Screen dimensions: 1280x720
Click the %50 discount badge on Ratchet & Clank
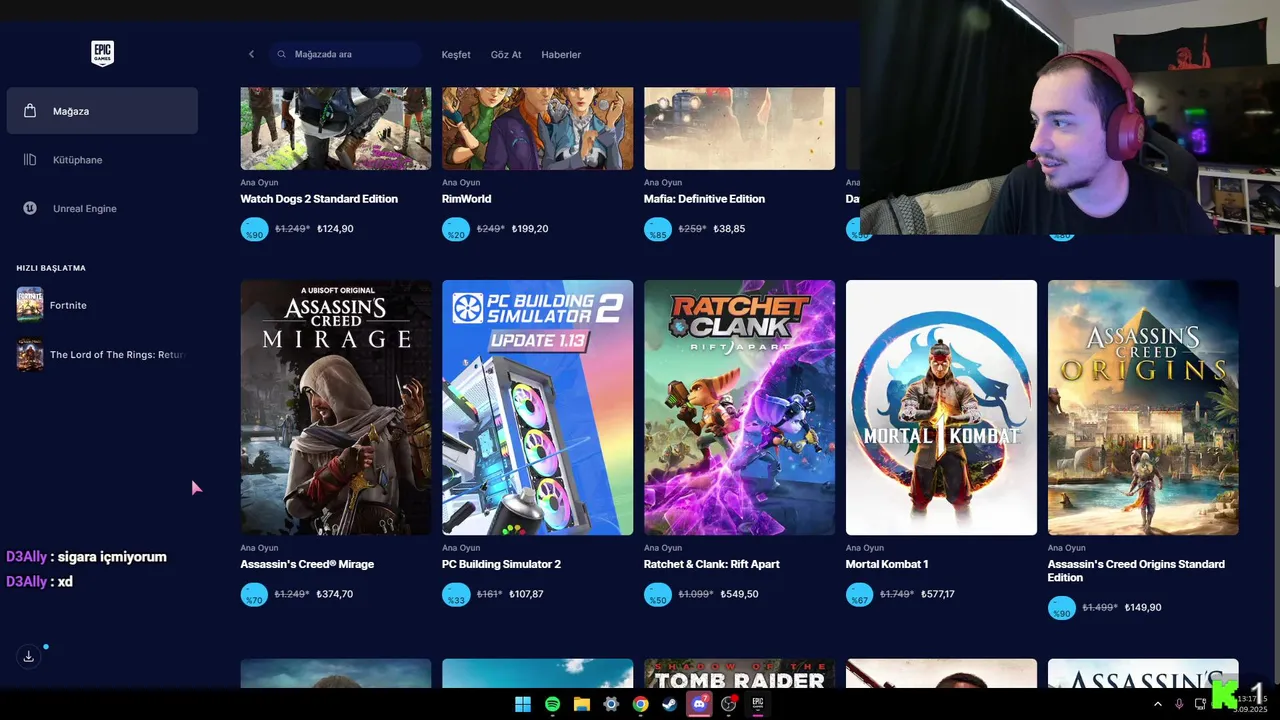point(658,594)
